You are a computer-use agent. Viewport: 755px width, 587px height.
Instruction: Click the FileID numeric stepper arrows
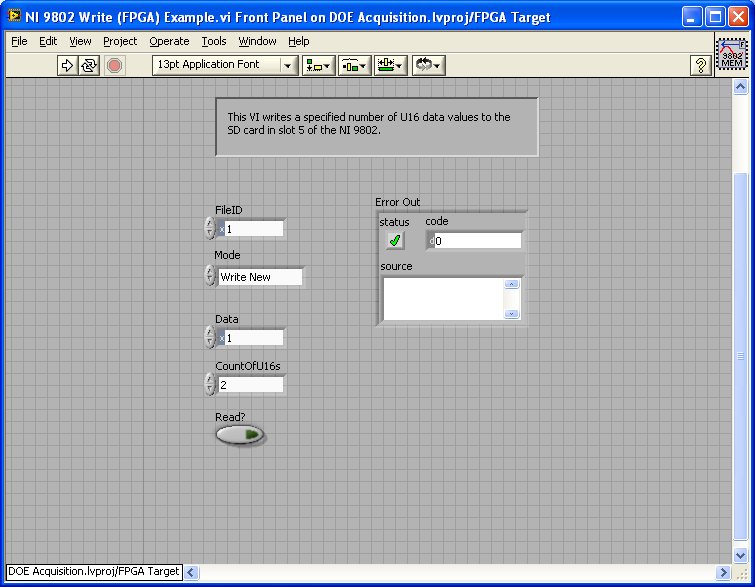(x=210, y=228)
